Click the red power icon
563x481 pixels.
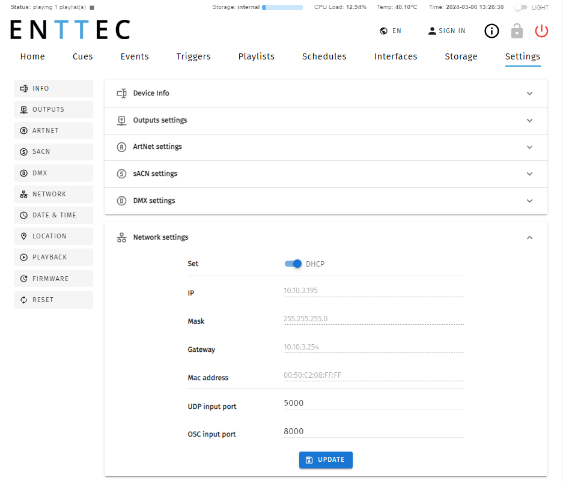pos(541,31)
